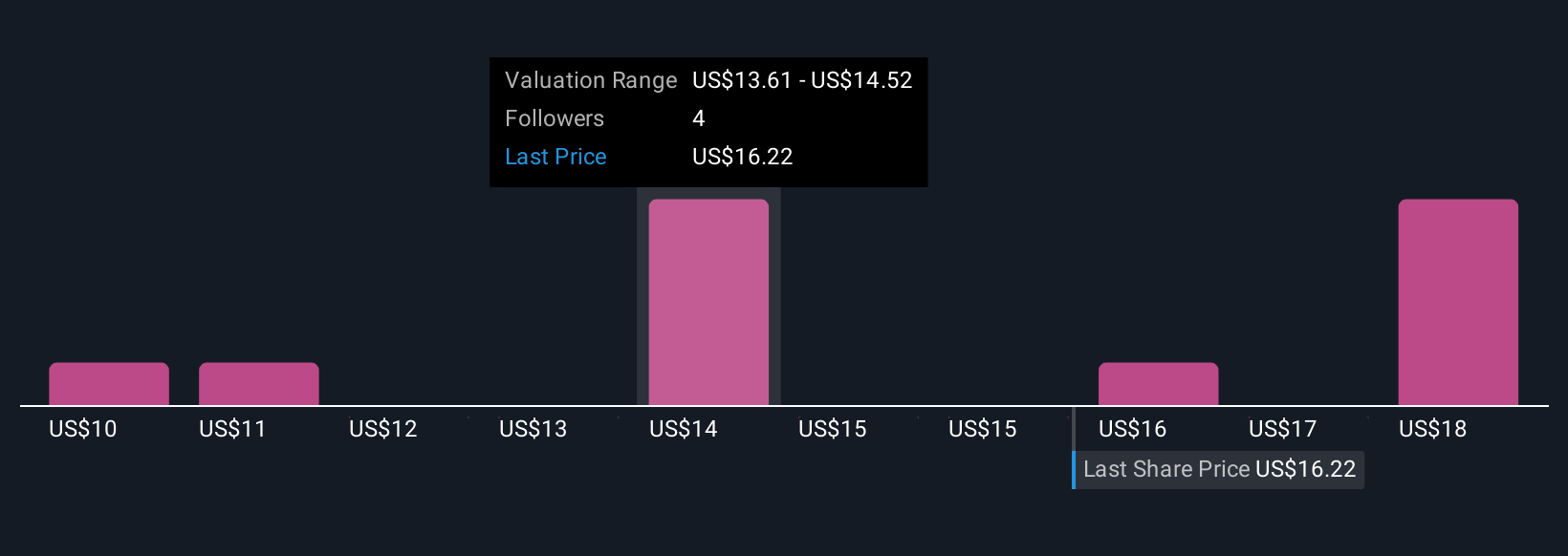1568x556 pixels.
Task: Select the short bar above US$16
Action: pos(1159,384)
